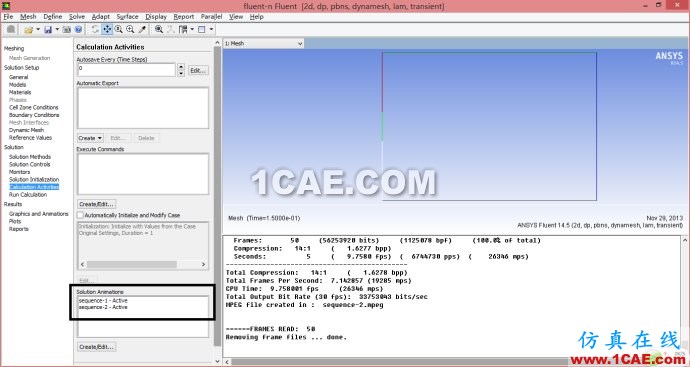Viewport: 690px width, 367px height.
Task: Enable Automatically Initialize and Modify Case
Action: pos(80,215)
